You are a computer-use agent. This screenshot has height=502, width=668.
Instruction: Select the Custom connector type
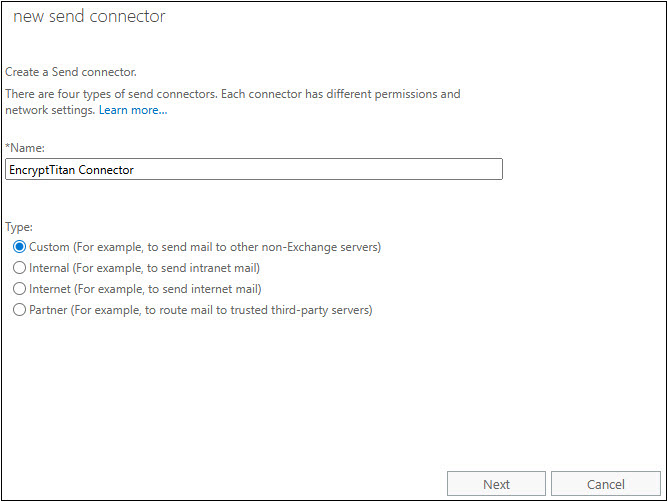click(19, 247)
